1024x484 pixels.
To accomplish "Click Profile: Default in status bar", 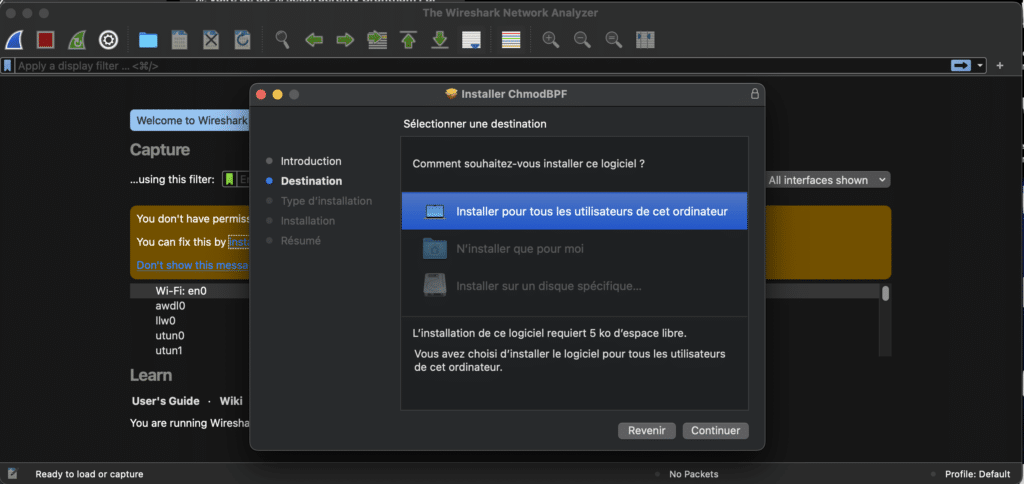I will tap(978, 474).
